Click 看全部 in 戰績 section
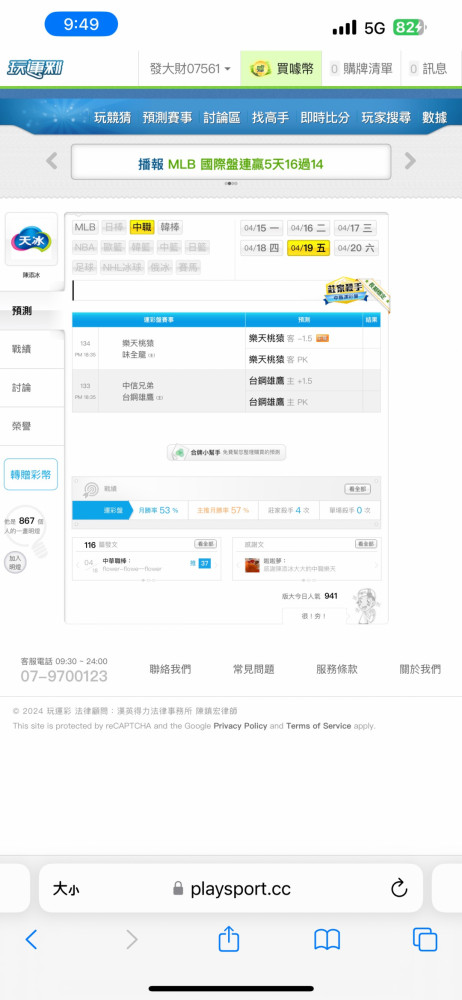The width and height of the screenshot is (462, 1000). tap(357, 489)
